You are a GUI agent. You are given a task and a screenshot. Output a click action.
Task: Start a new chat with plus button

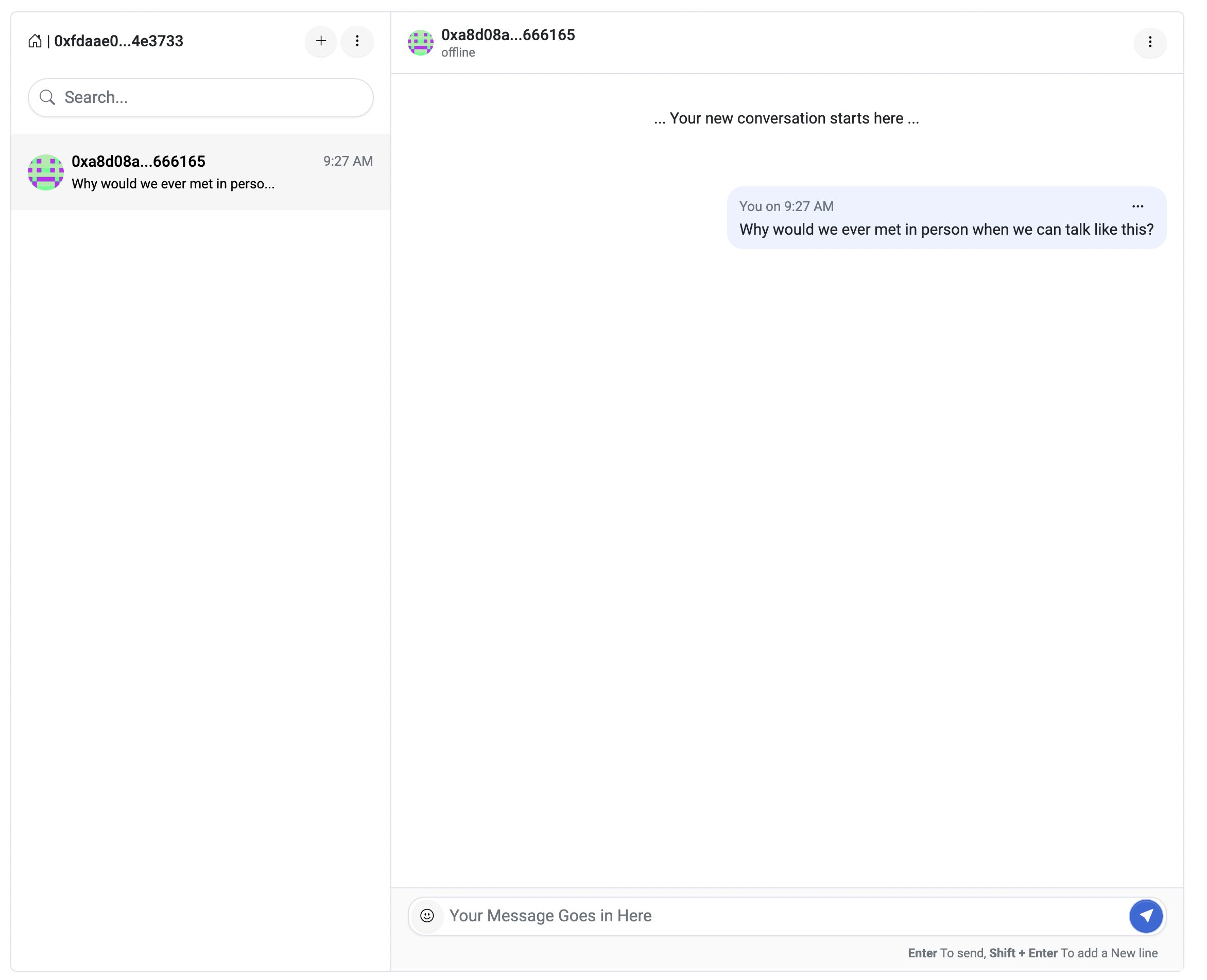click(321, 41)
